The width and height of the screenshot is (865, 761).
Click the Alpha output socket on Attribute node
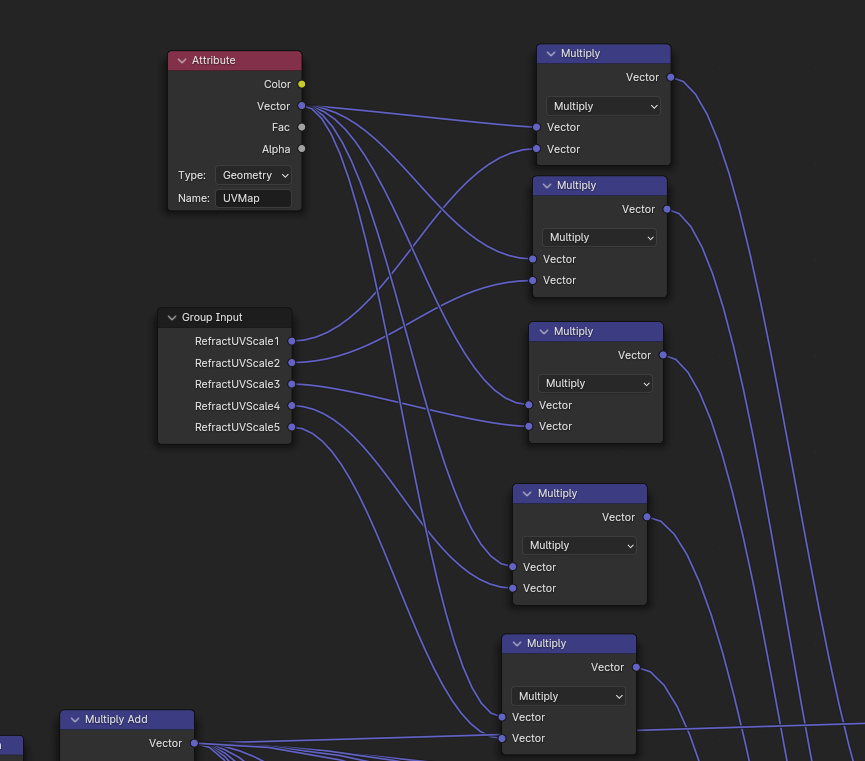click(302, 149)
